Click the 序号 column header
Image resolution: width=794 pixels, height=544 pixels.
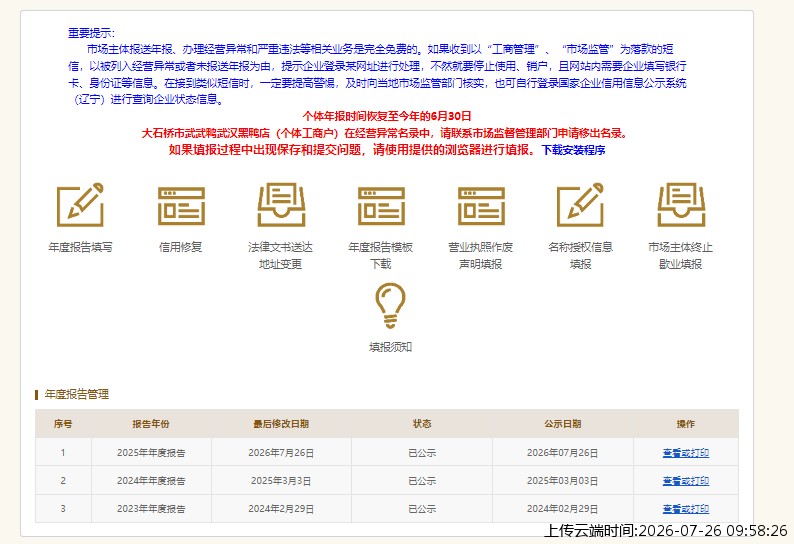(x=63, y=424)
